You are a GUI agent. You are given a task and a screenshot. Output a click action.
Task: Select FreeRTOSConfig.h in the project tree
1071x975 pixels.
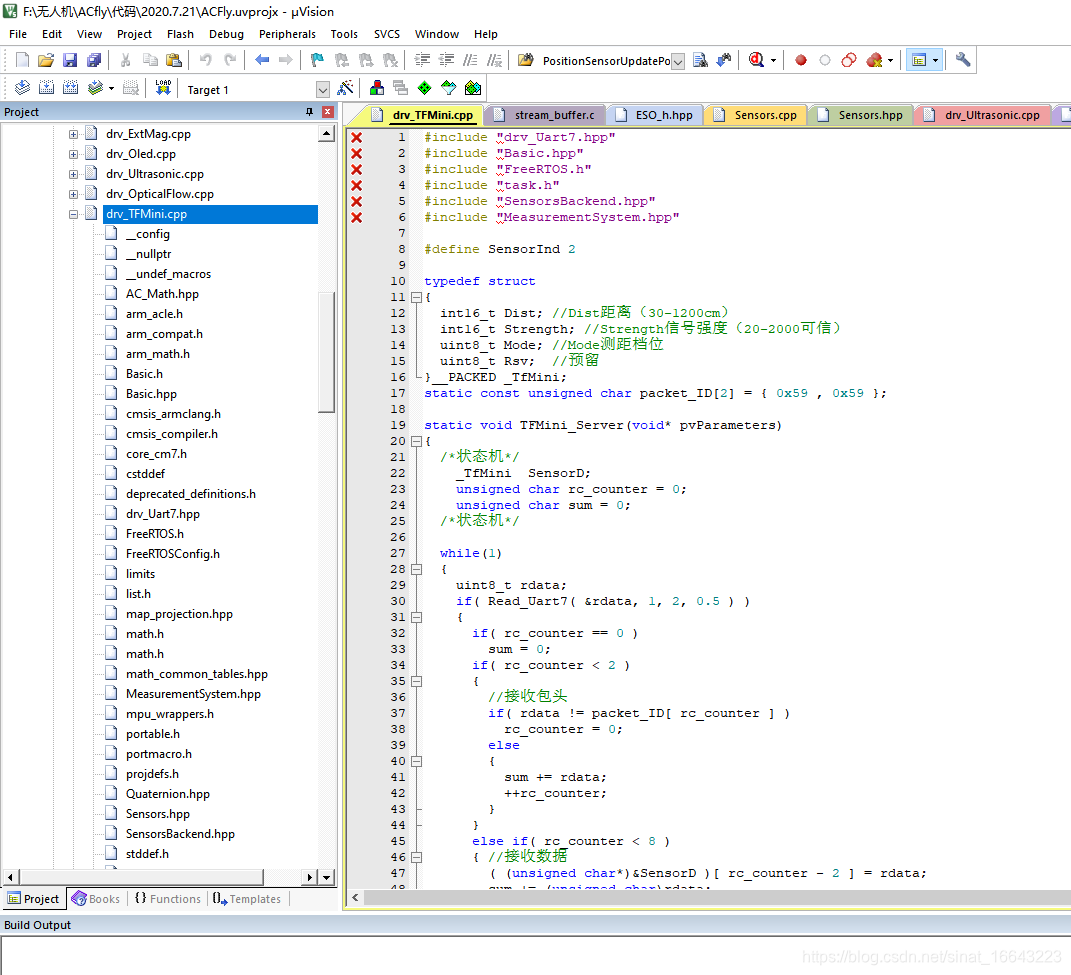pos(172,554)
